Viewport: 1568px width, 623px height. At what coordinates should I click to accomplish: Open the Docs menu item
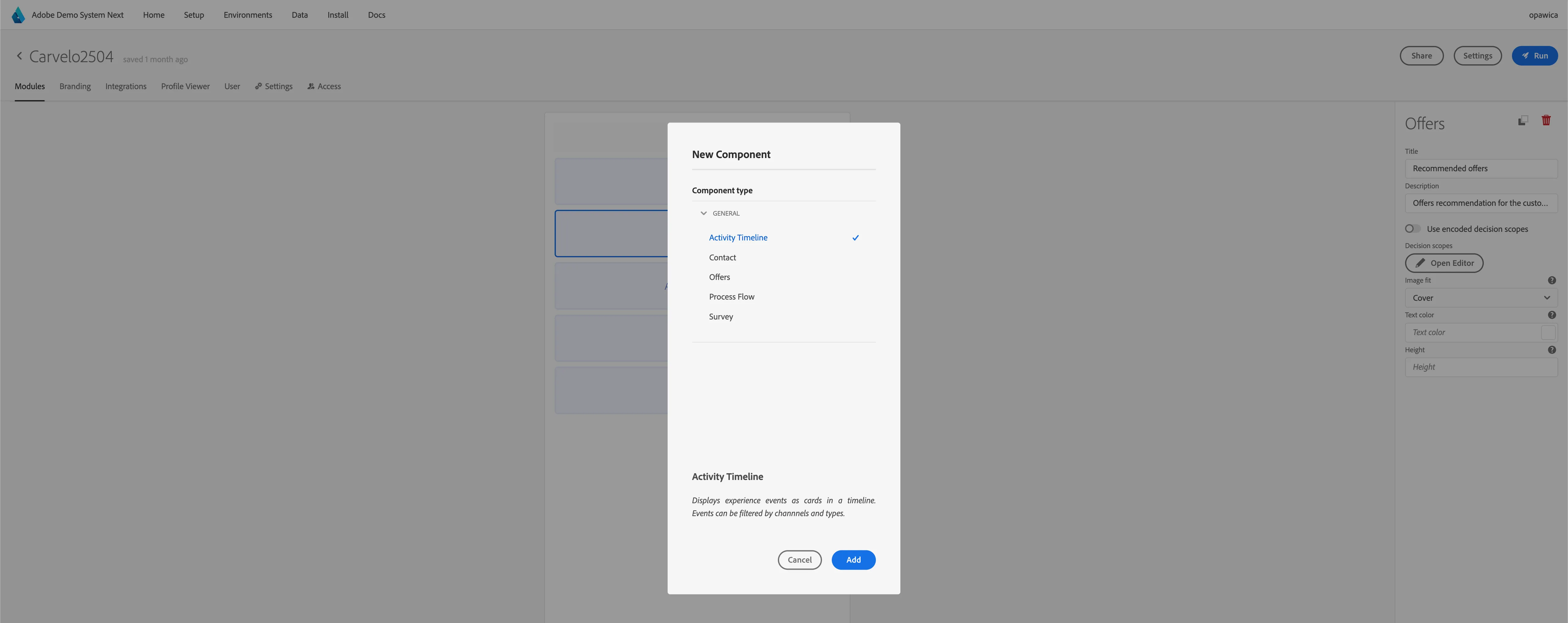click(376, 15)
